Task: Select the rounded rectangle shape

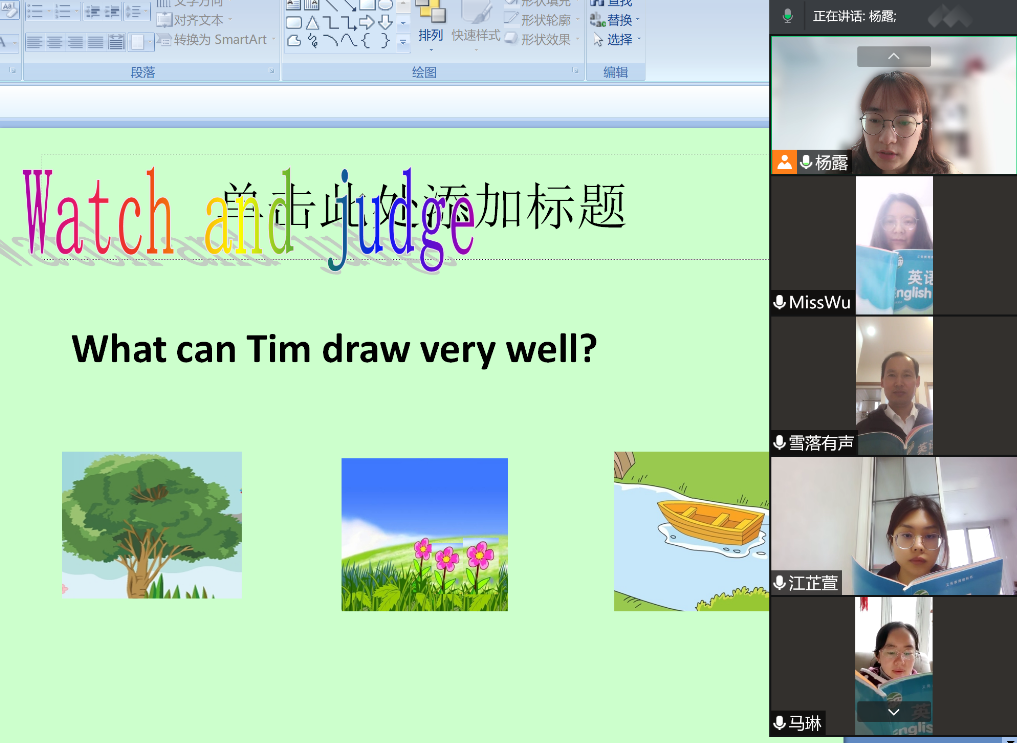Action: click(x=294, y=23)
